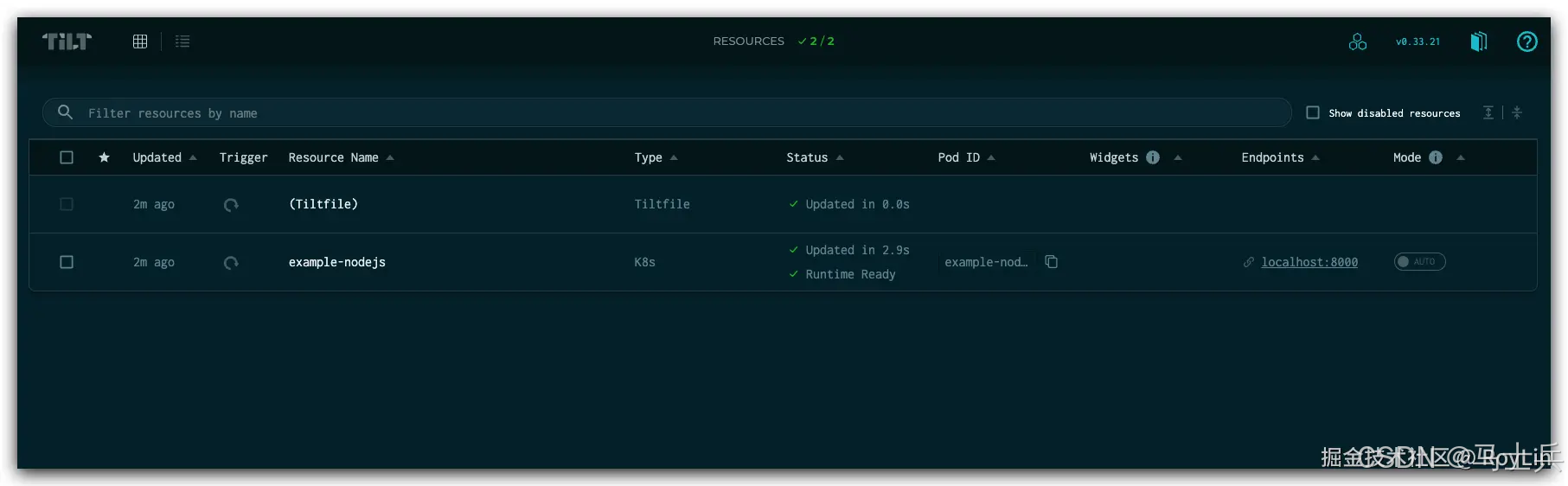This screenshot has width=1568, height=486.
Task: Copy the example-nodejs Pod ID
Action: coord(1052,261)
